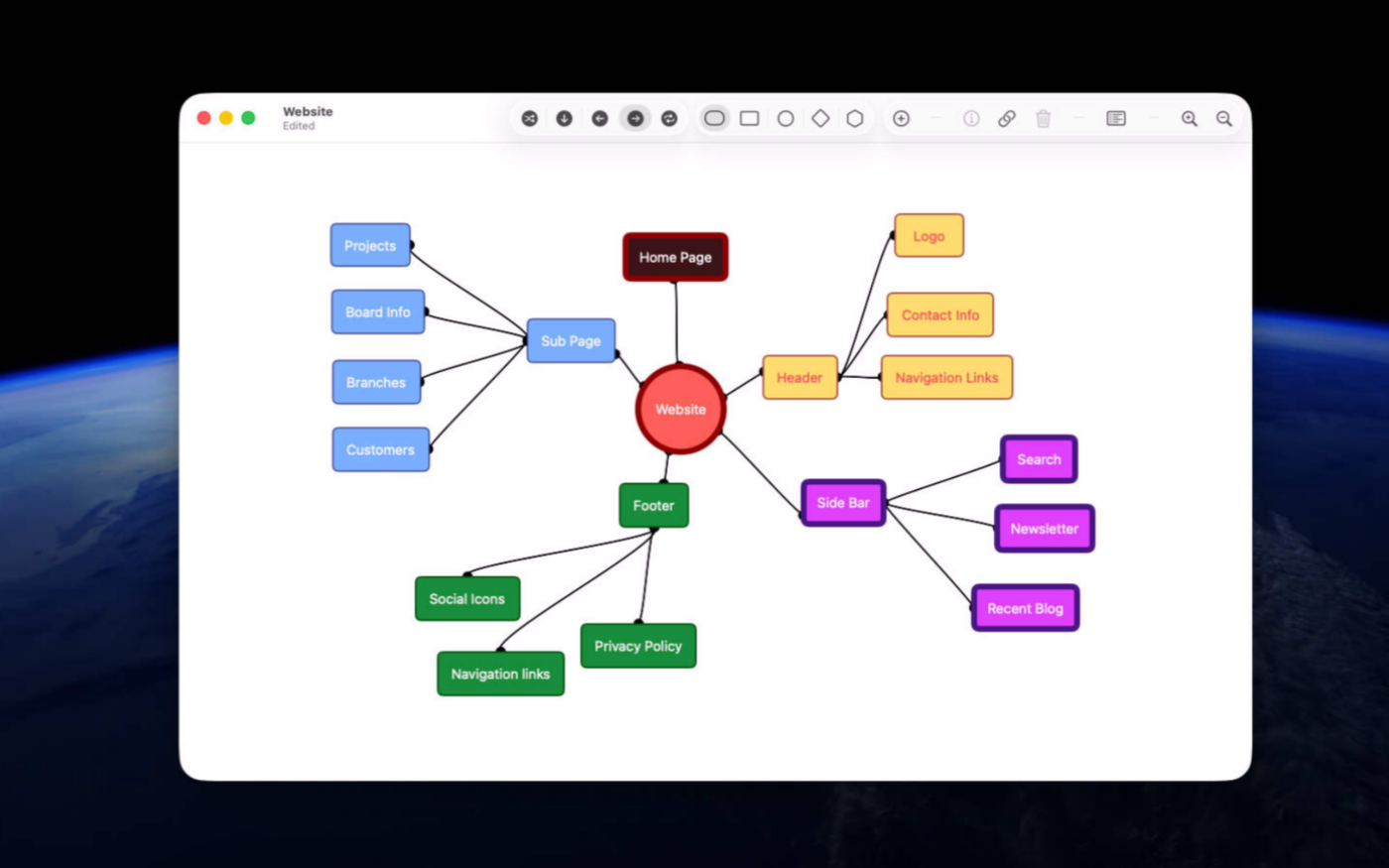Click the link connection icon
Screen dimensions: 1389x868
1007,118
